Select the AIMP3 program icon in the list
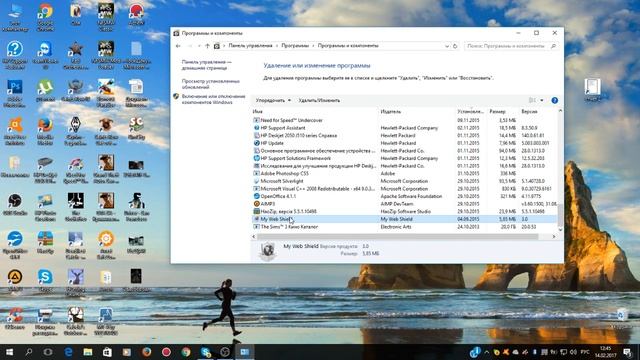 tap(256, 204)
